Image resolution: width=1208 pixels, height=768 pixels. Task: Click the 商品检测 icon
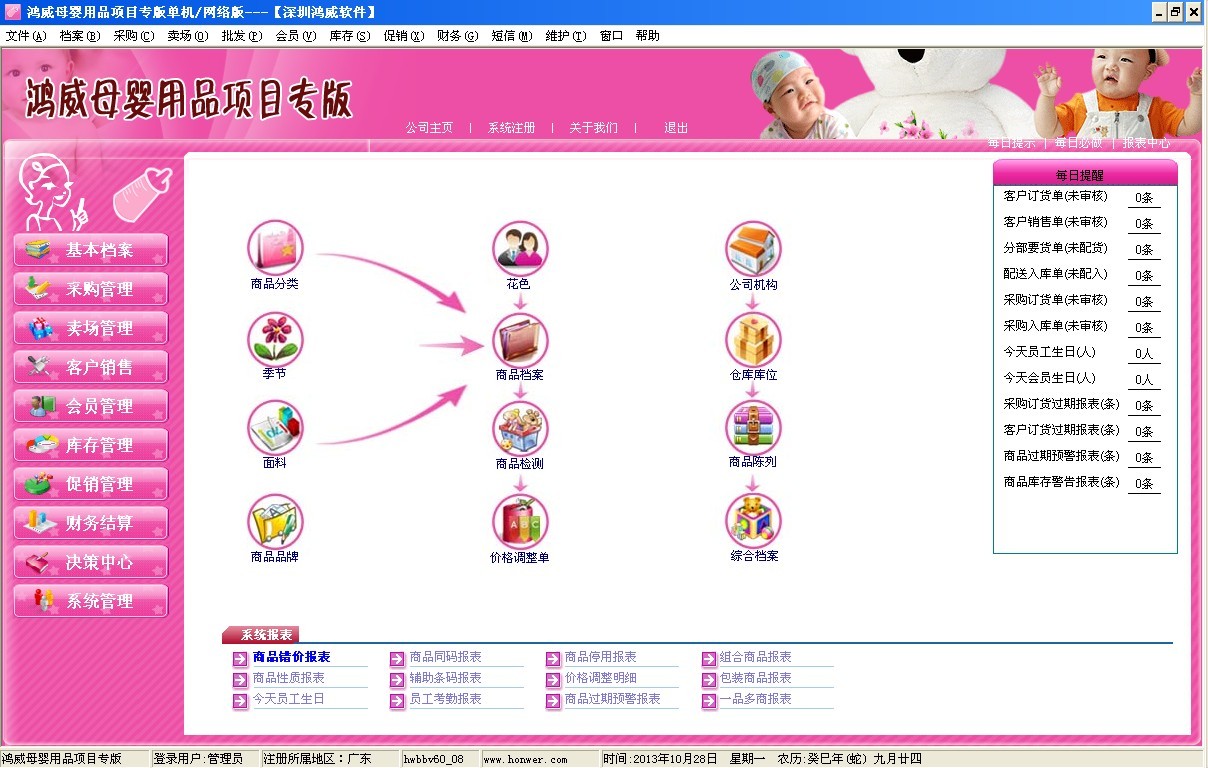coord(519,429)
